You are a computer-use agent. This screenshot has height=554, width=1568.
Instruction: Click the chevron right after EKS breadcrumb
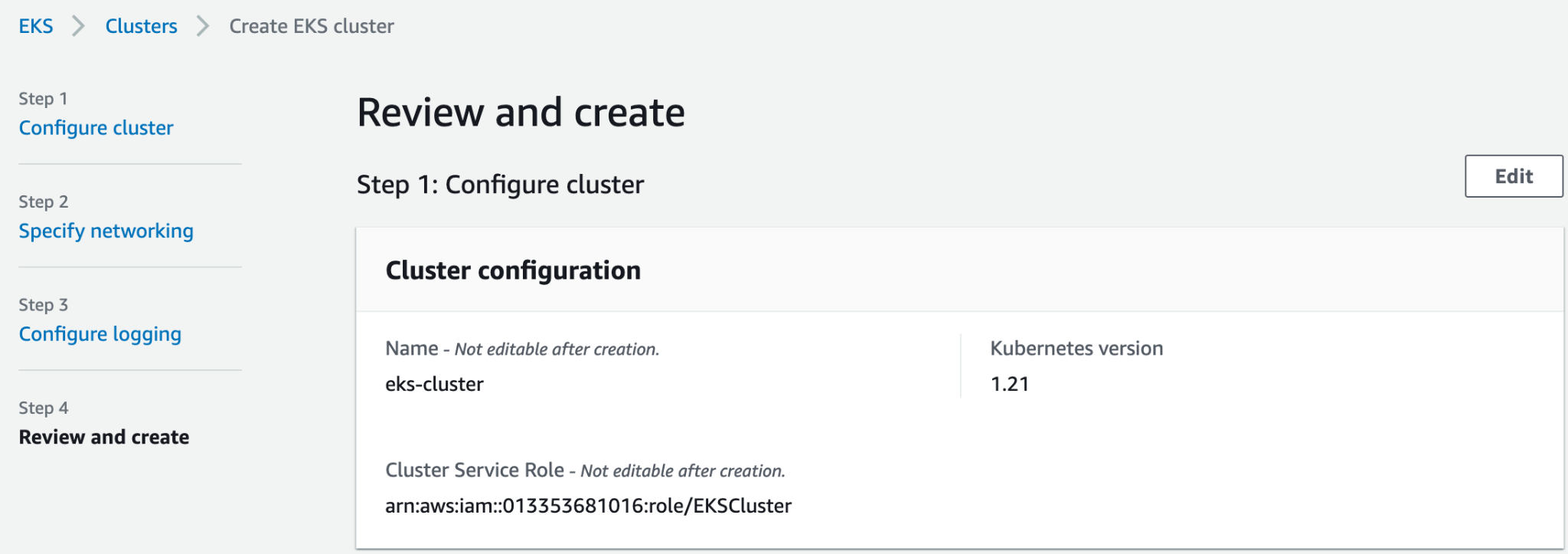(78, 26)
